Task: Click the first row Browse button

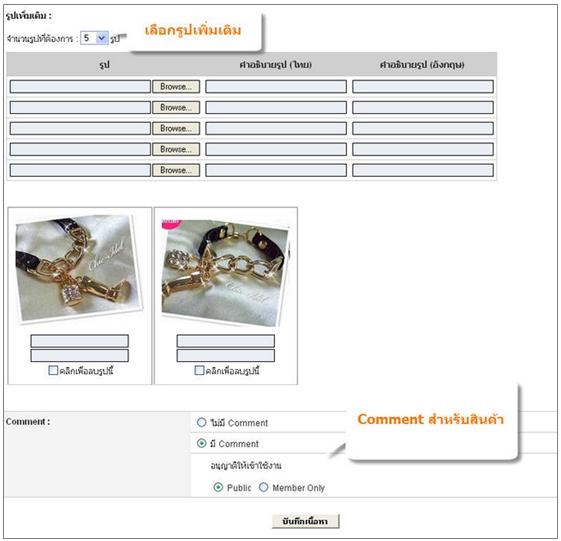Action: point(176,87)
